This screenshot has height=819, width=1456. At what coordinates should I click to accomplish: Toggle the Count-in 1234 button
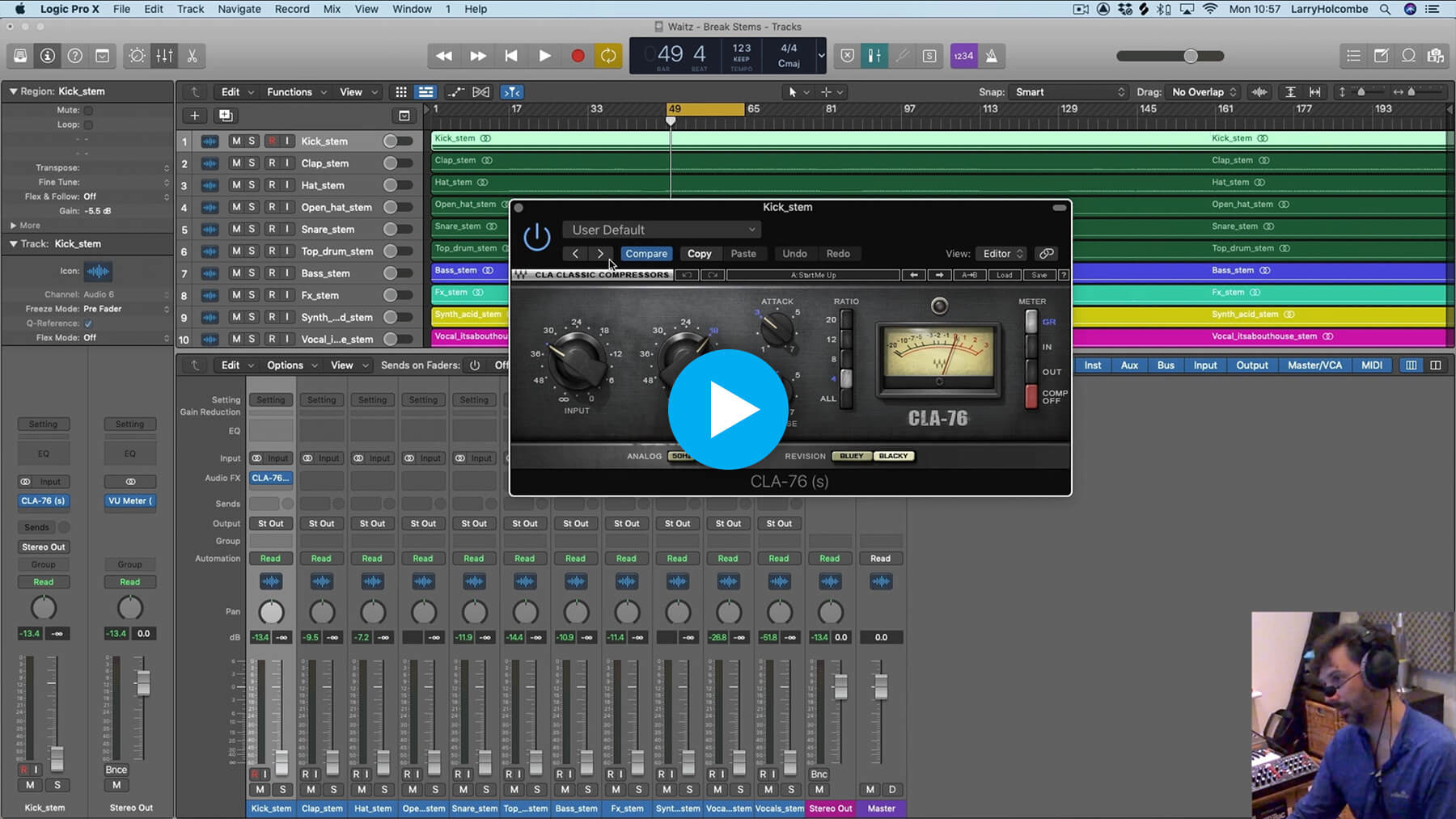point(963,56)
